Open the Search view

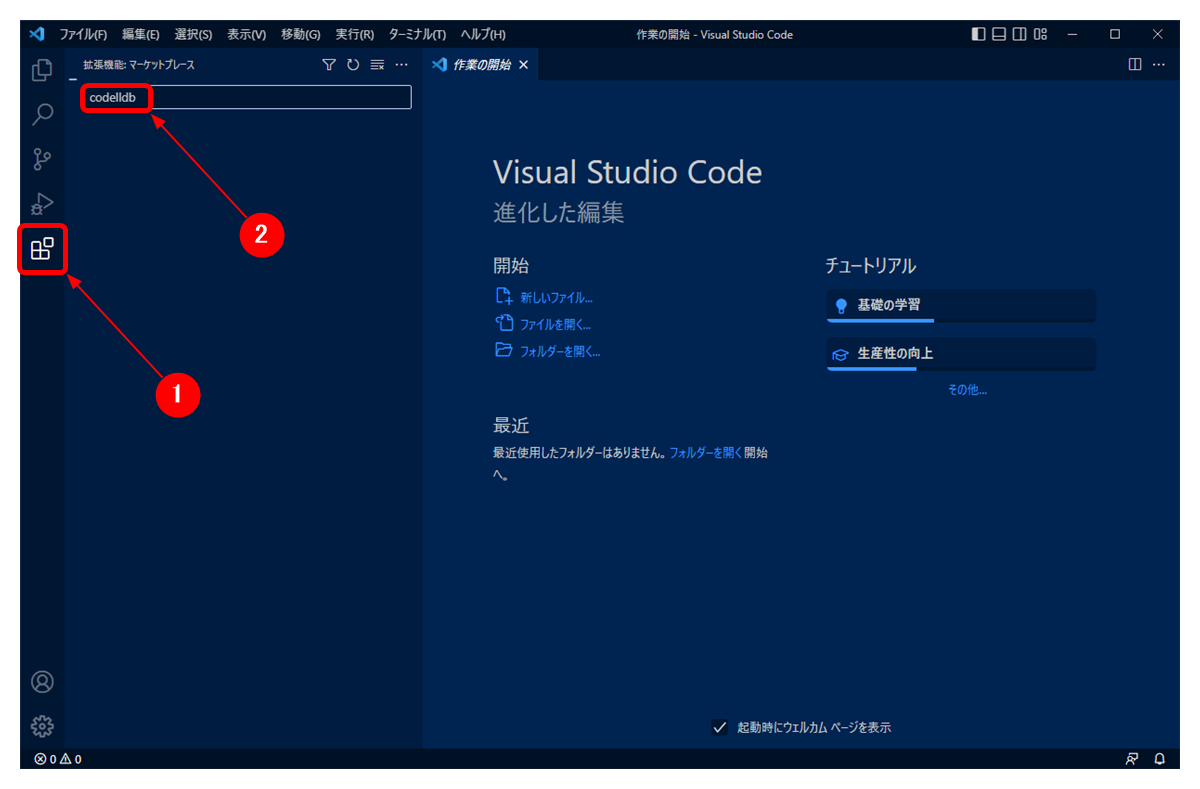click(x=42, y=115)
